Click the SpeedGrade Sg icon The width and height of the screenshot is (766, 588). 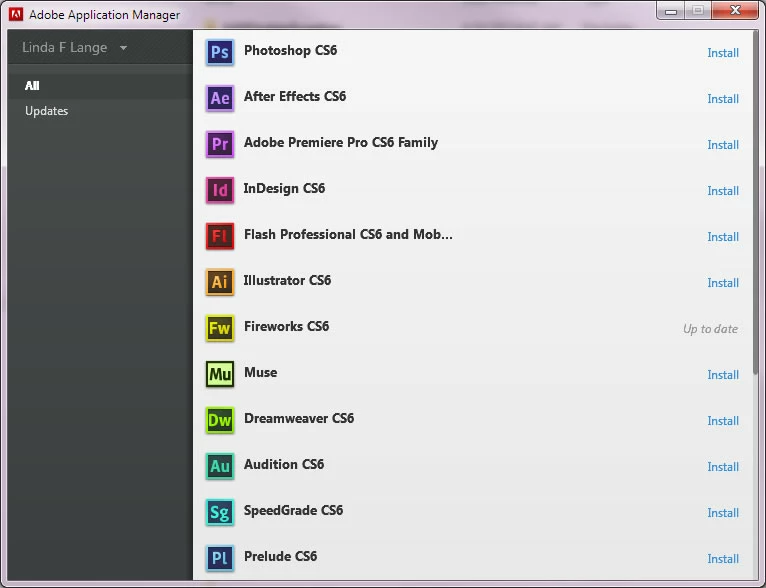click(x=220, y=512)
